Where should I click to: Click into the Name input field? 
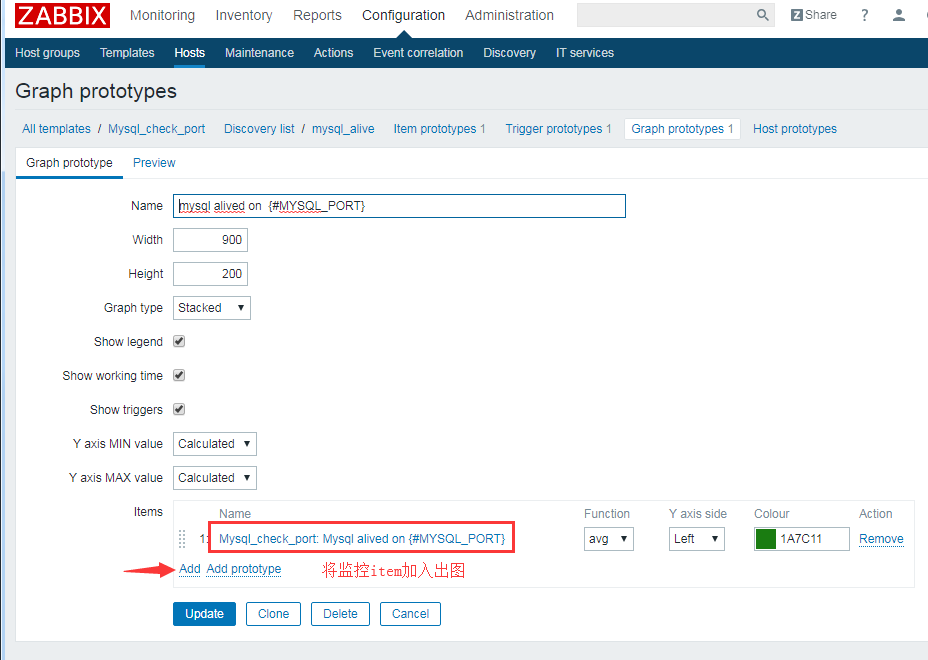pos(399,206)
